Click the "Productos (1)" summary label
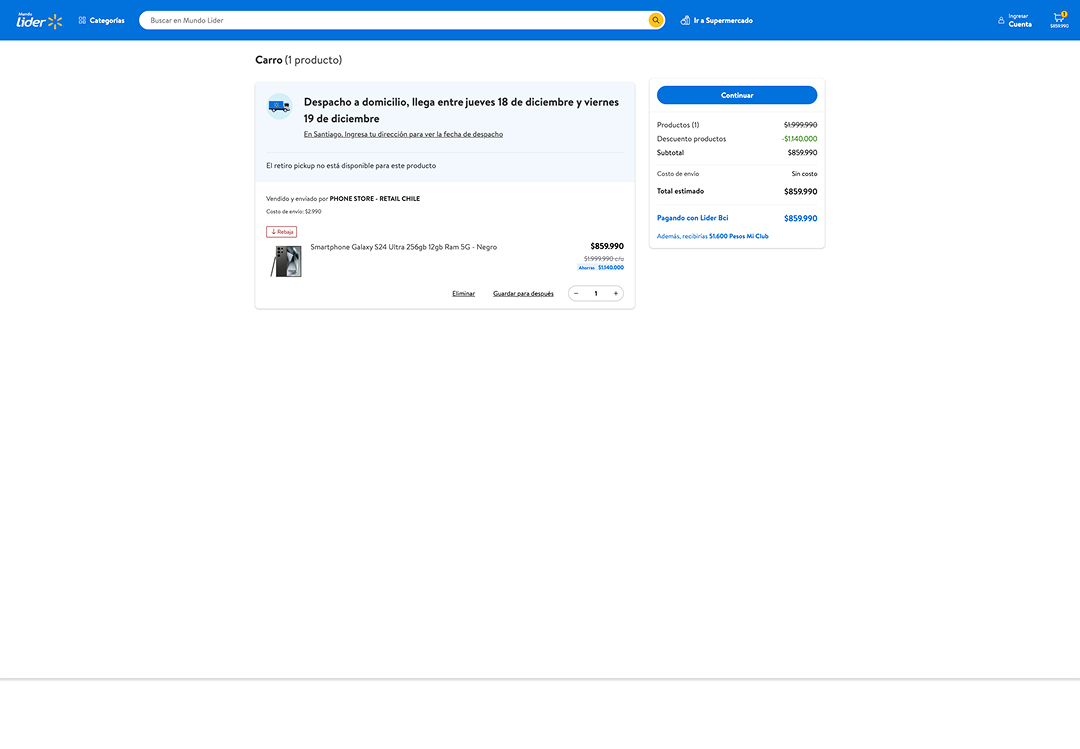This screenshot has height=749, width=1080. coord(678,125)
